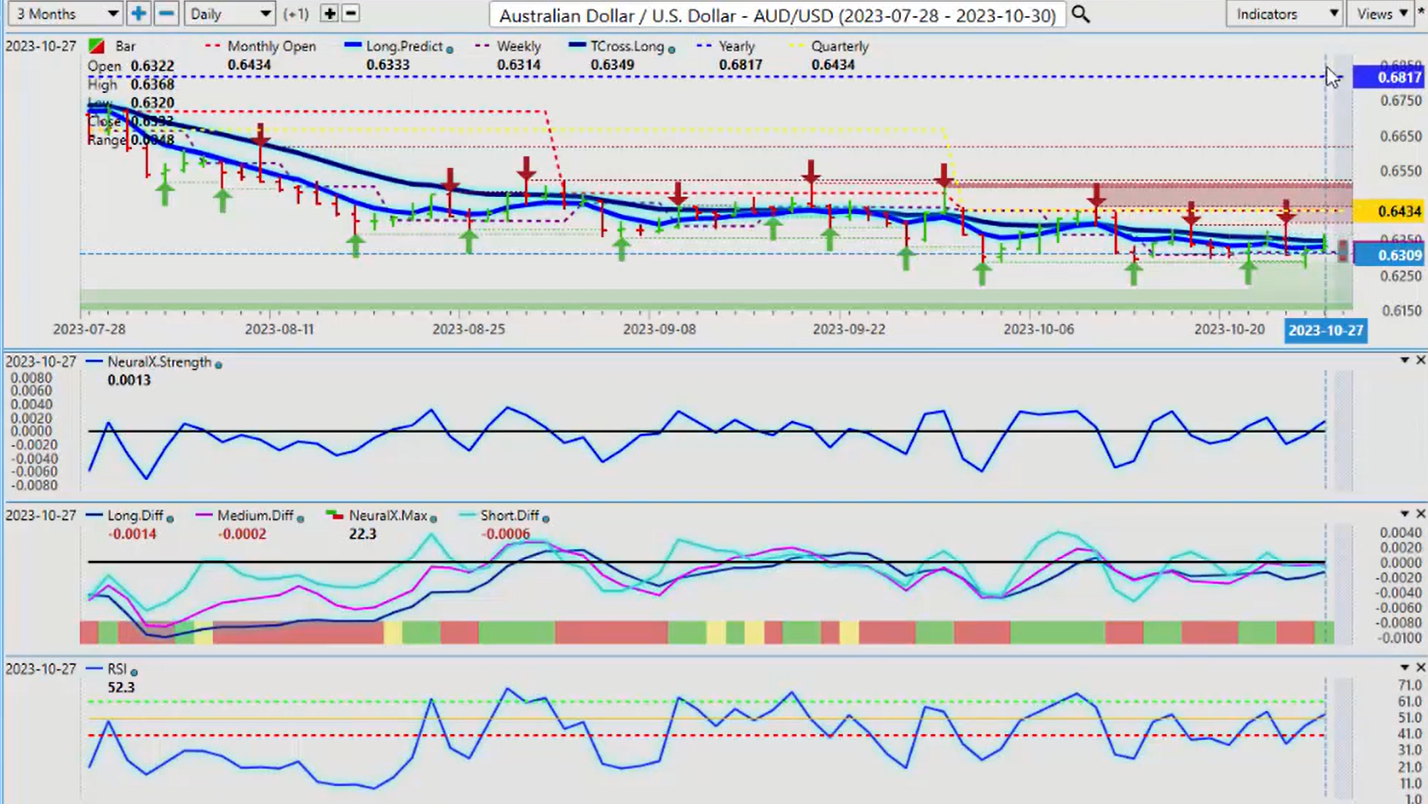Click the 2023-08-11 date axis label
Viewport: 1428px width, 804px height.
point(279,329)
